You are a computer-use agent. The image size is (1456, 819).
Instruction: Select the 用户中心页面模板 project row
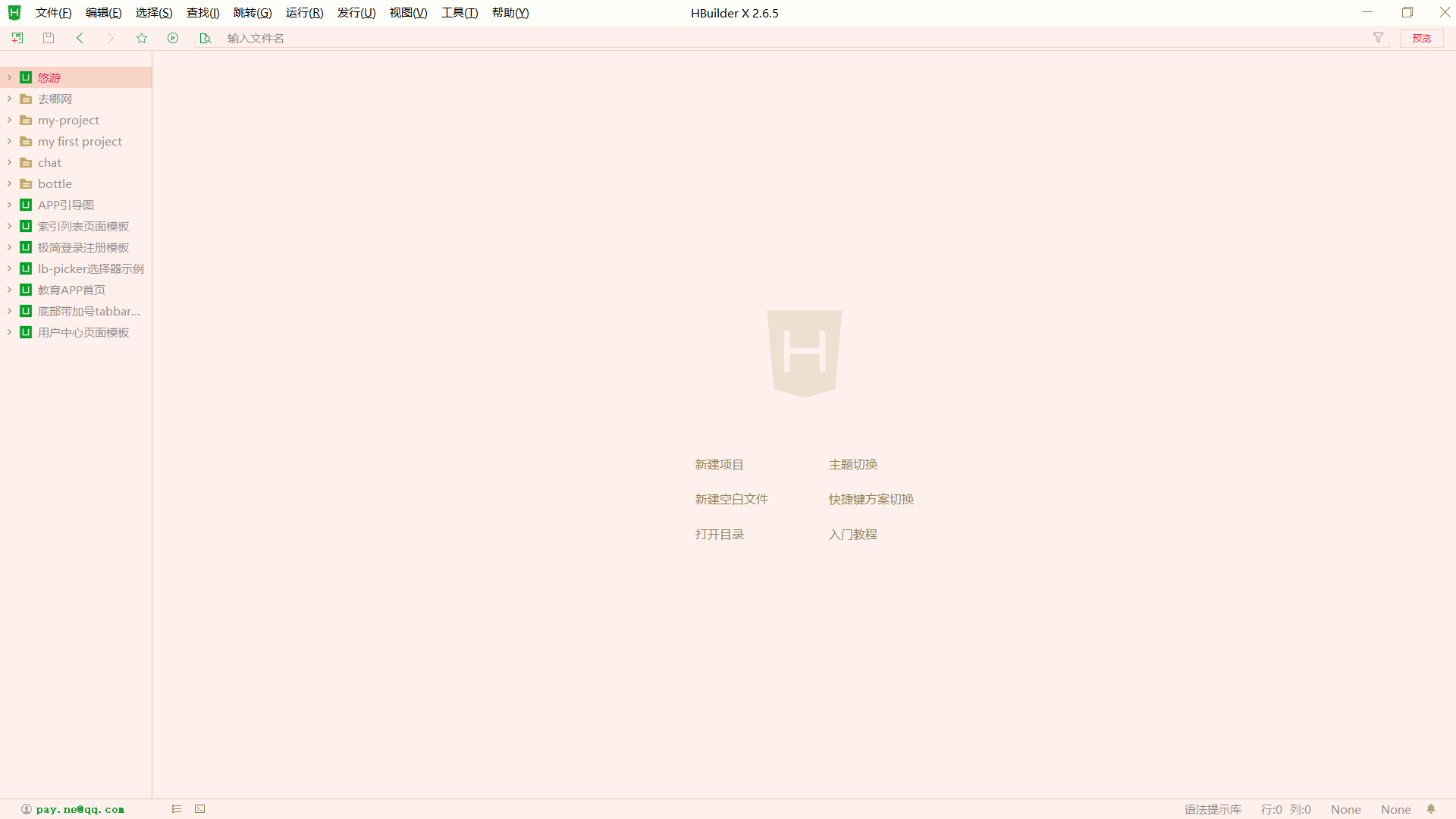pos(76,332)
